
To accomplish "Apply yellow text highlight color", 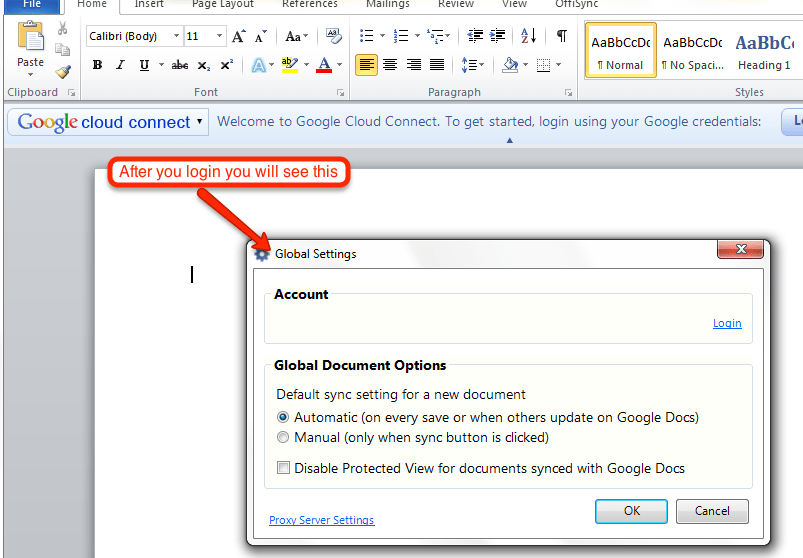I will (x=290, y=65).
